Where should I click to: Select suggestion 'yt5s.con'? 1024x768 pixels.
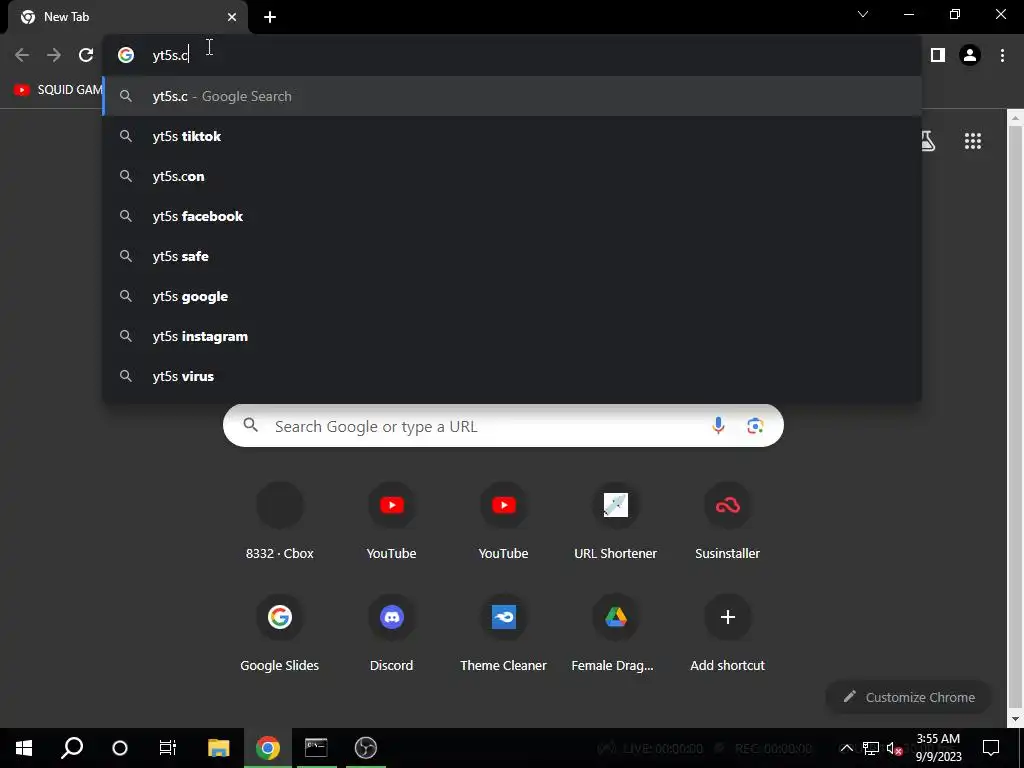tap(512, 176)
